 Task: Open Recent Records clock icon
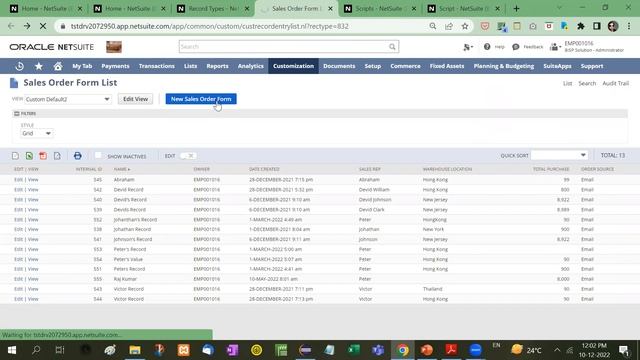pyautogui.click(x=19, y=66)
